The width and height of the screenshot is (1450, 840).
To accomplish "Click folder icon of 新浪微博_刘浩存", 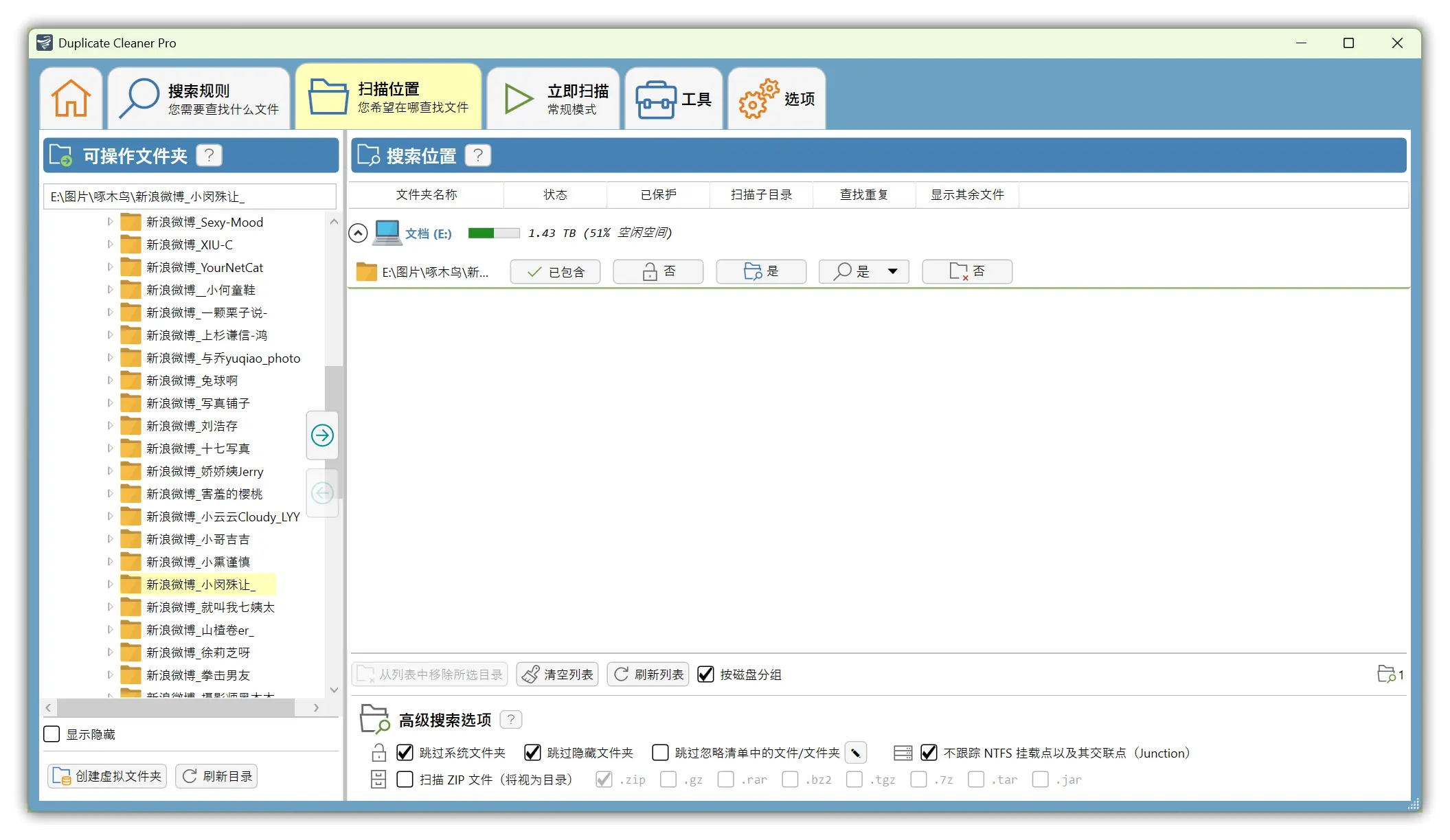I will click(131, 426).
